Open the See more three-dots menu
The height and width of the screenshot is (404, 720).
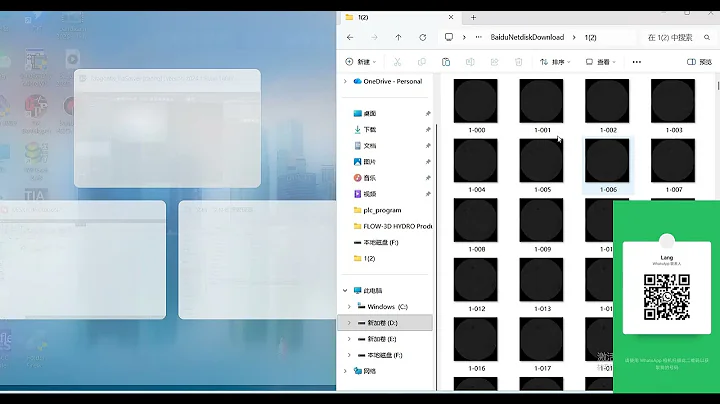(636, 62)
